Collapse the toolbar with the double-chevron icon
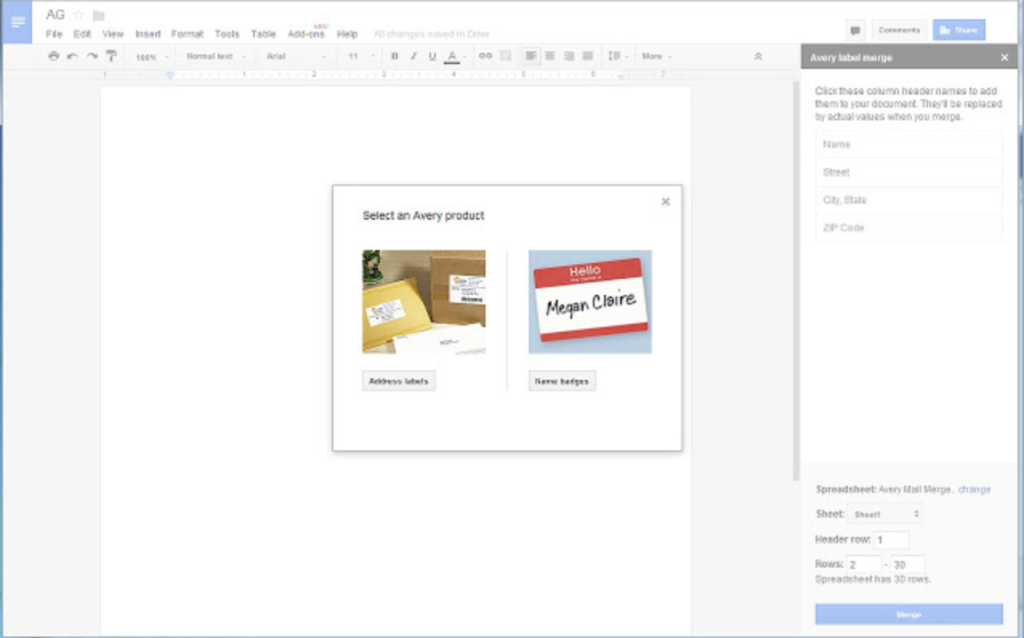Image resolution: width=1024 pixels, height=638 pixels. (757, 57)
